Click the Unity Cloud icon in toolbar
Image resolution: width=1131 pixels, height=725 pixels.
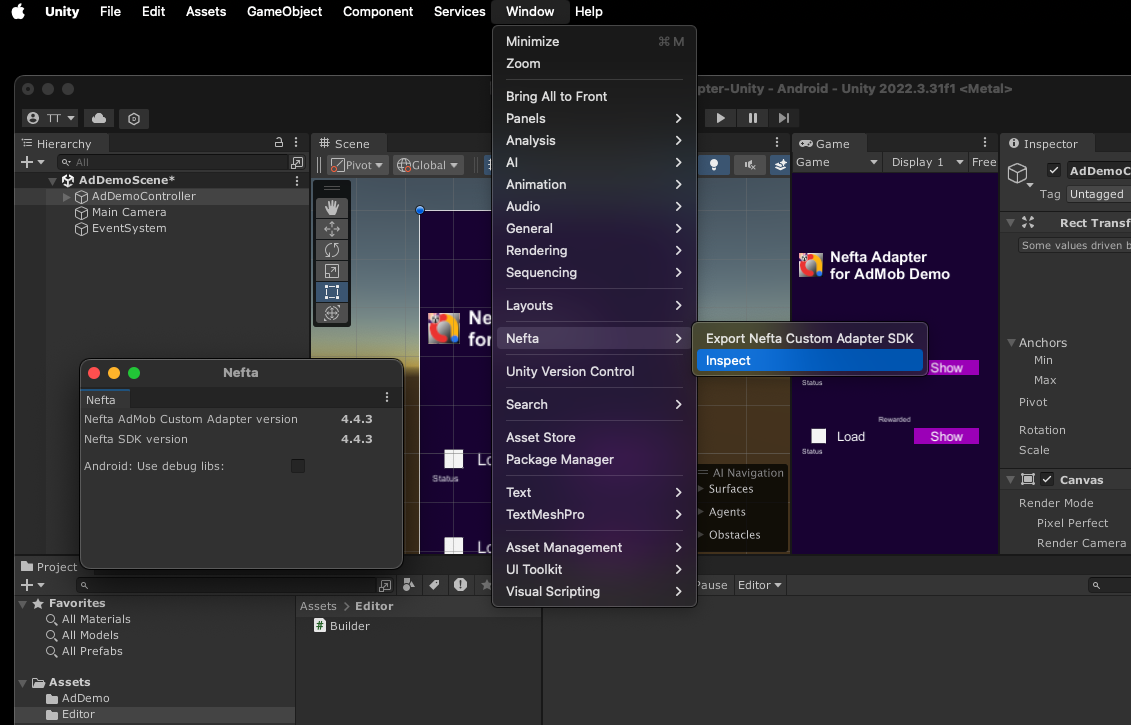[x=99, y=118]
